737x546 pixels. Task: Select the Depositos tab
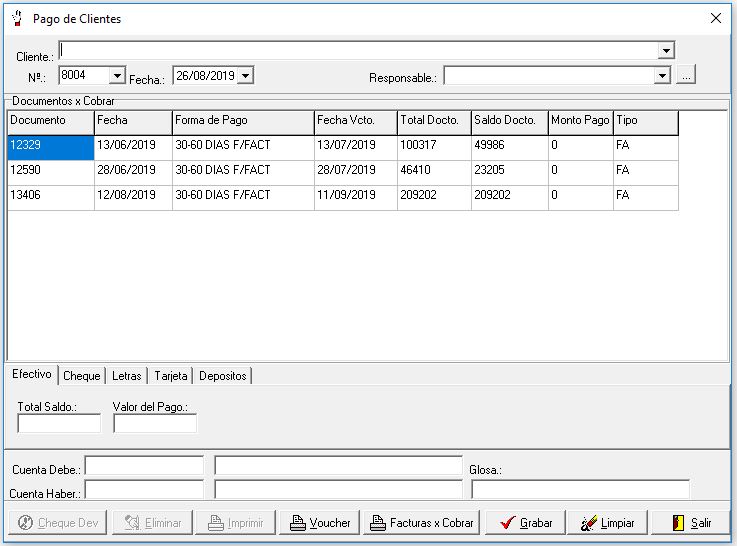222,376
